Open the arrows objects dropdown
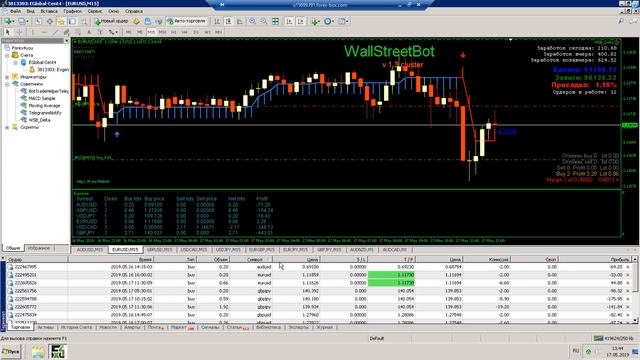The image size is (640, 360). 113,32
